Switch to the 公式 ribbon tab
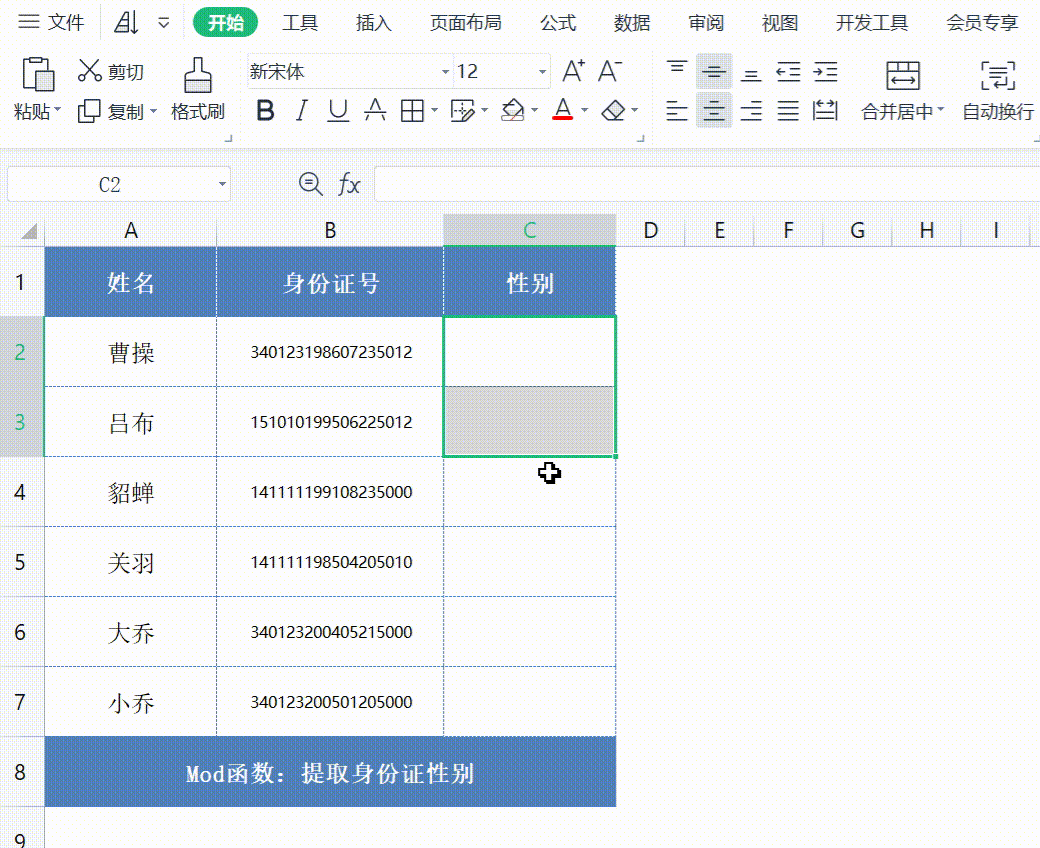Viewport: 1040px width, 848px height. pyautogui.click(x=557, y=22)
